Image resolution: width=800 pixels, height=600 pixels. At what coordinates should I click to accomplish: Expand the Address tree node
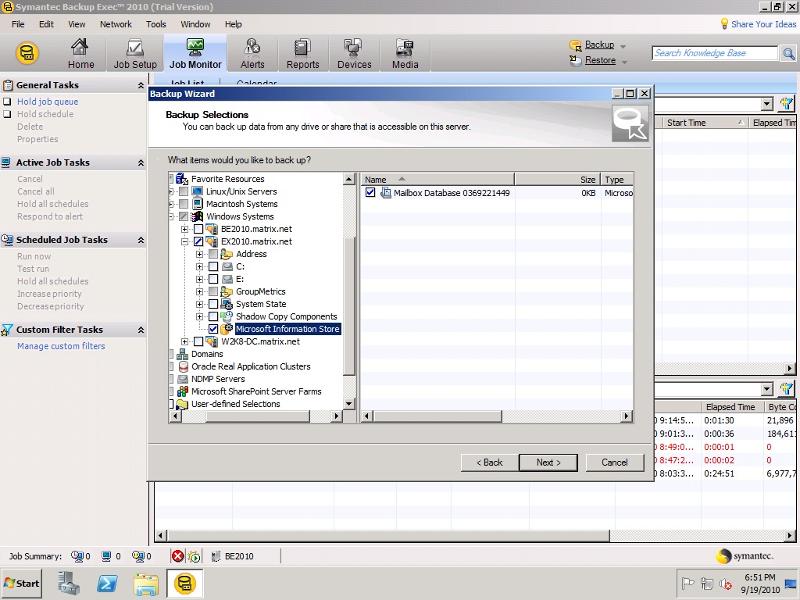[199, 254]
